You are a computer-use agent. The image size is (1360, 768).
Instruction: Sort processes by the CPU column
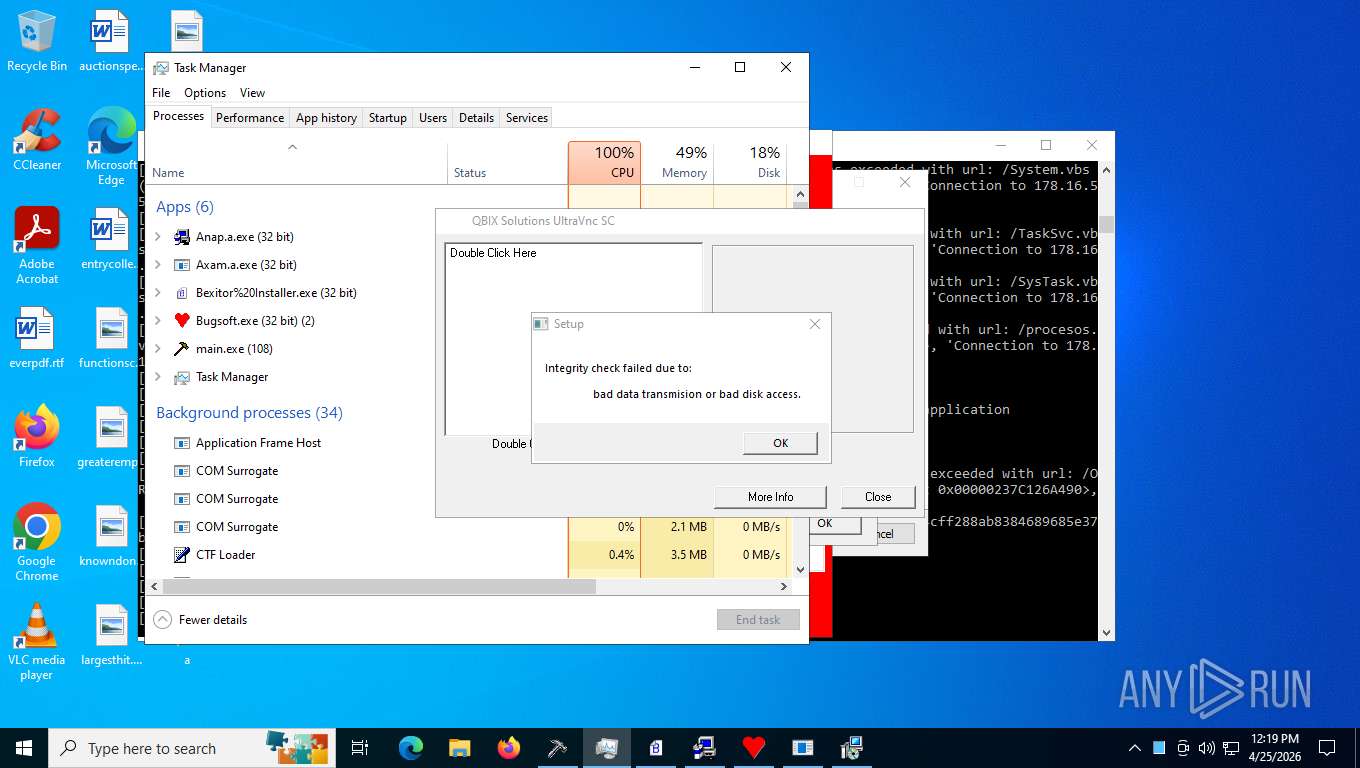pyautogui.click(x=604, y=162)
